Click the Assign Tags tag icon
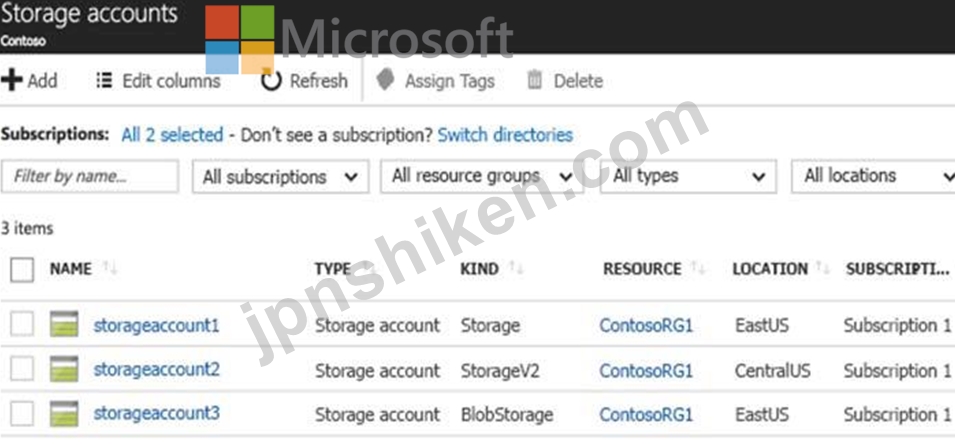Image resolution: width=955 pixels, height=445 pixels. pyautogui.click(x=386, y=80)
